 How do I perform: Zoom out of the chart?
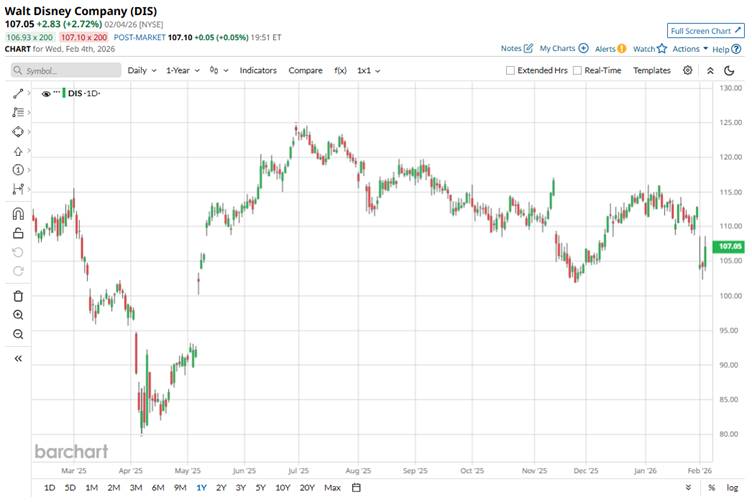18,334
